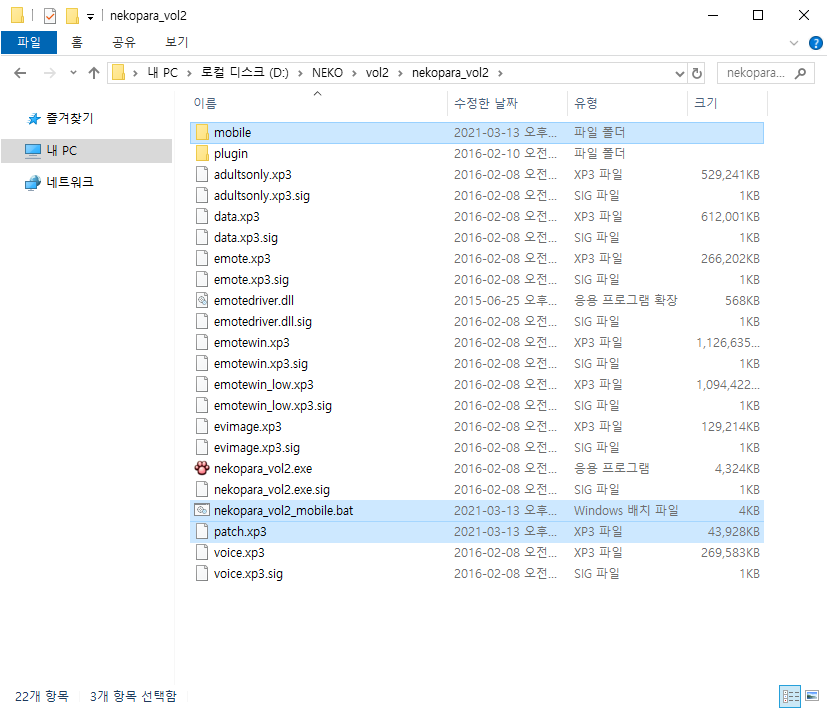This screenshot has width=828, height=709.
Task: Click the 응용 프로그램 확장 type cell
Action: [626, 300]
